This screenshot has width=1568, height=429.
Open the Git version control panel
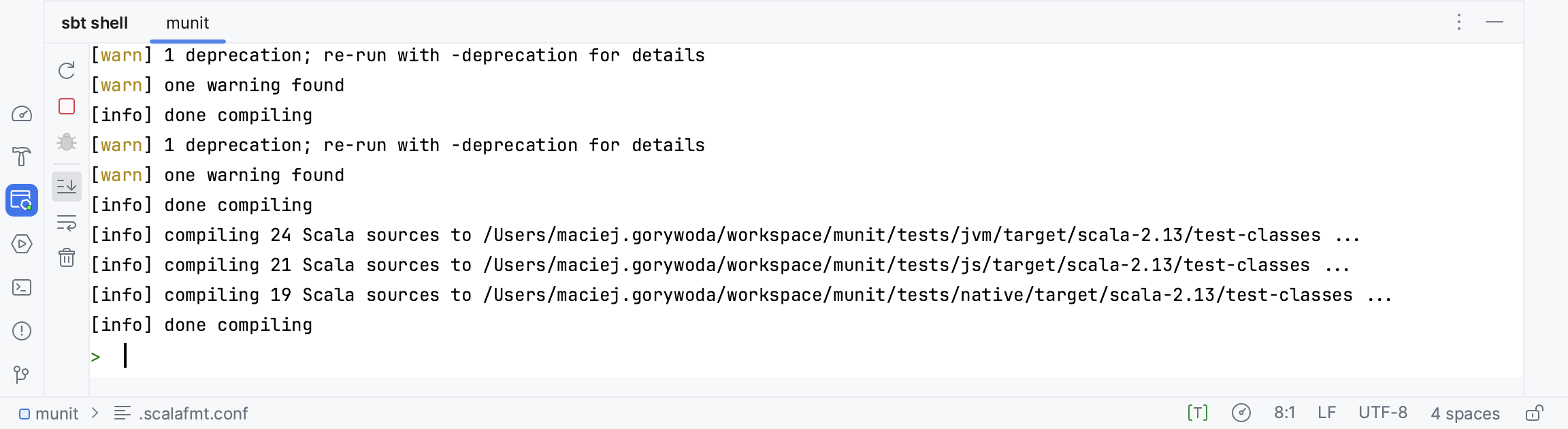tap(22, 375)
